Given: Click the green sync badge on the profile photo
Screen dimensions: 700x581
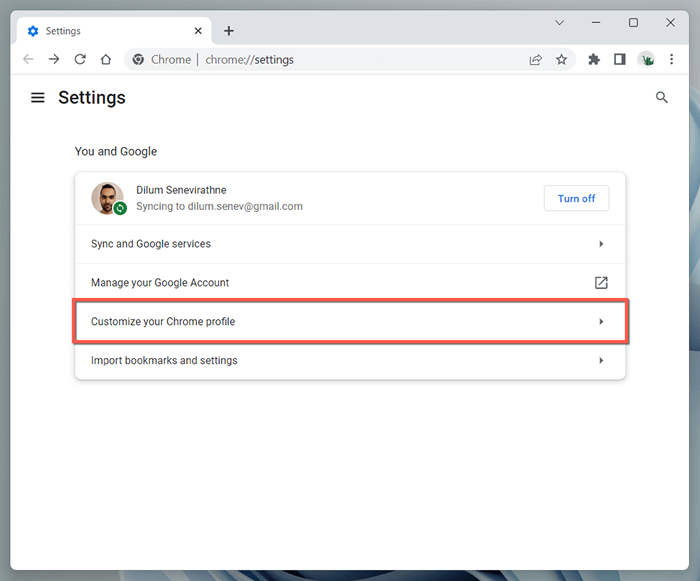Looking at the screenshot, I should click(x=120, y=208).
